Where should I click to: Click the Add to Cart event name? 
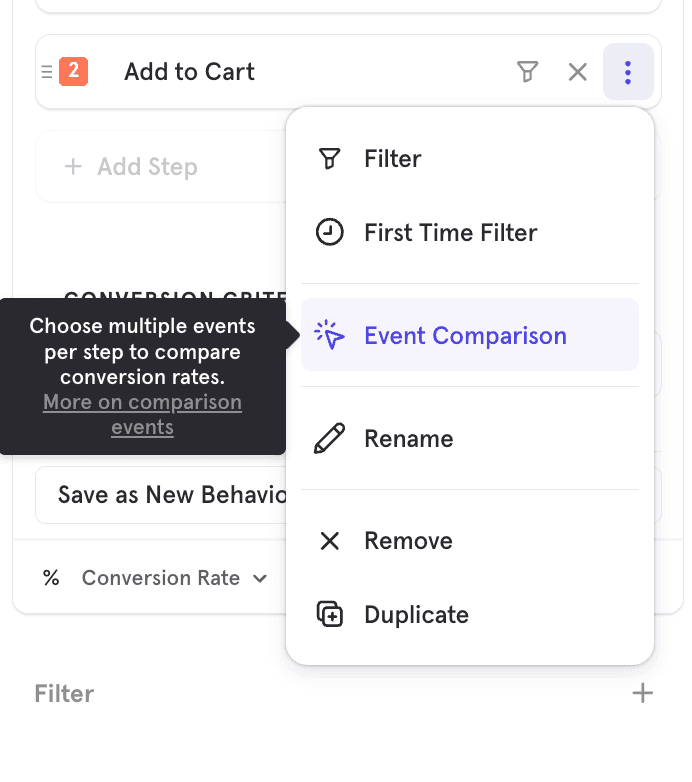(x=189, y=72)
